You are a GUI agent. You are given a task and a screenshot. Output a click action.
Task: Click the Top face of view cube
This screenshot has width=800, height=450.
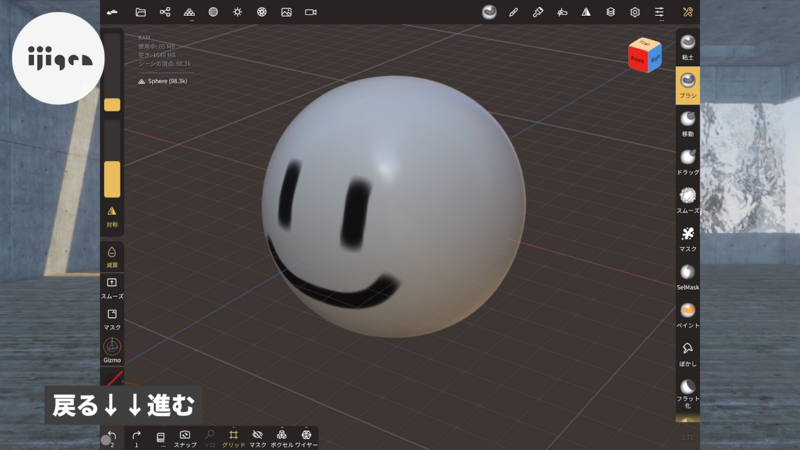pos(645,43)
